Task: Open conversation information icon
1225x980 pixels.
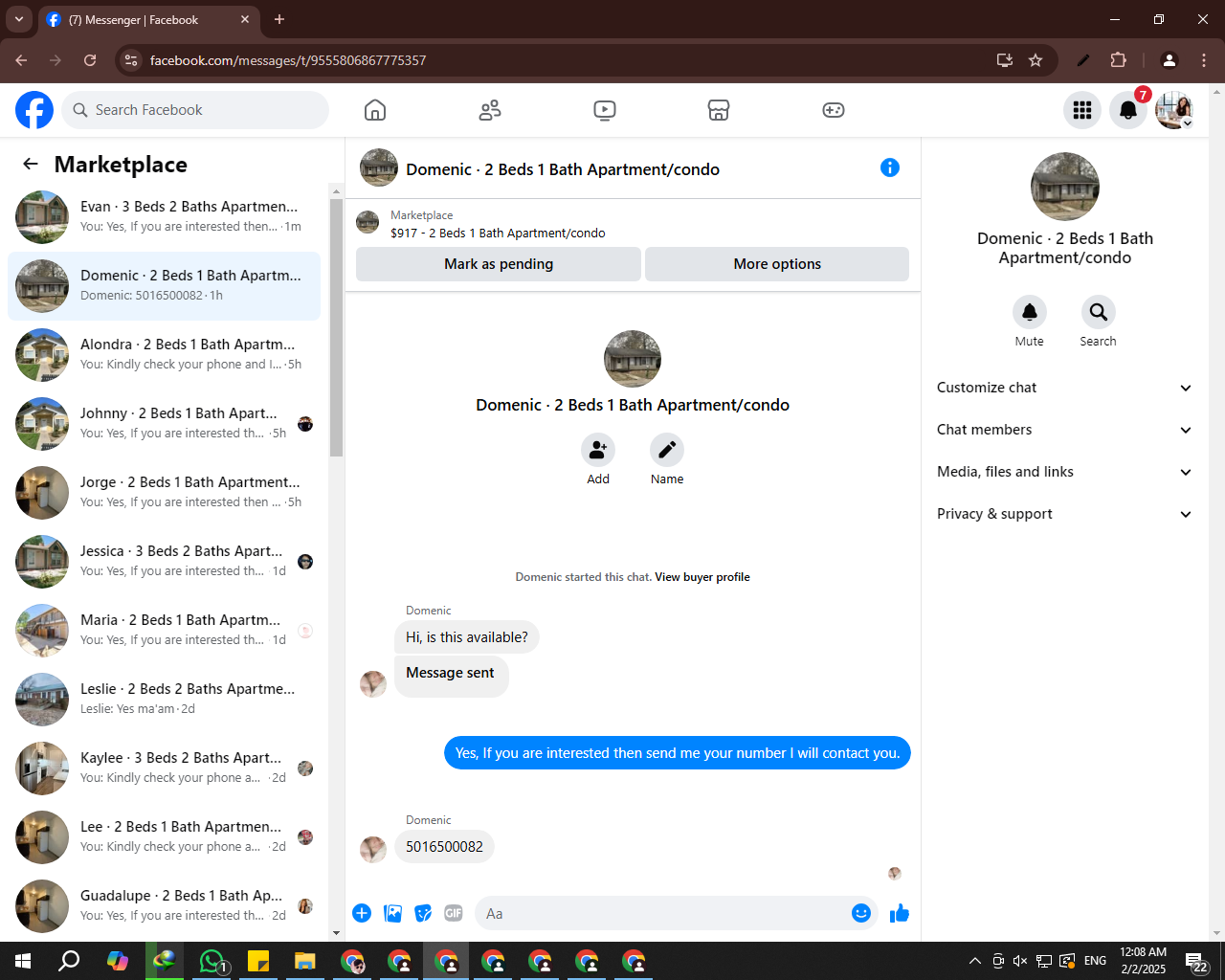Action: (x=890, y=167)
